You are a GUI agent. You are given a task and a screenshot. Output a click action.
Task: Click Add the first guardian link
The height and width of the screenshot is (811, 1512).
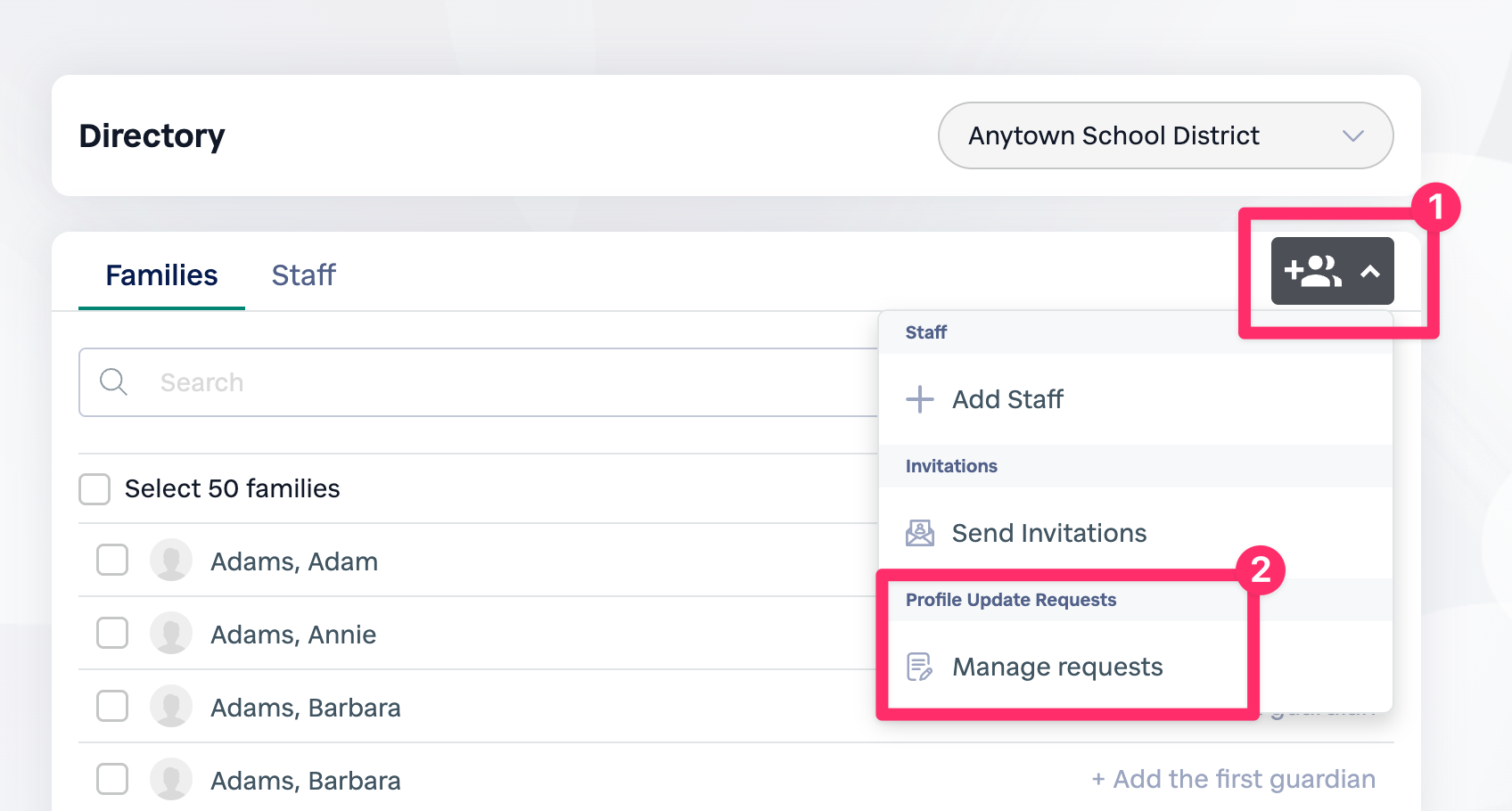click(x=1234, y=778)
